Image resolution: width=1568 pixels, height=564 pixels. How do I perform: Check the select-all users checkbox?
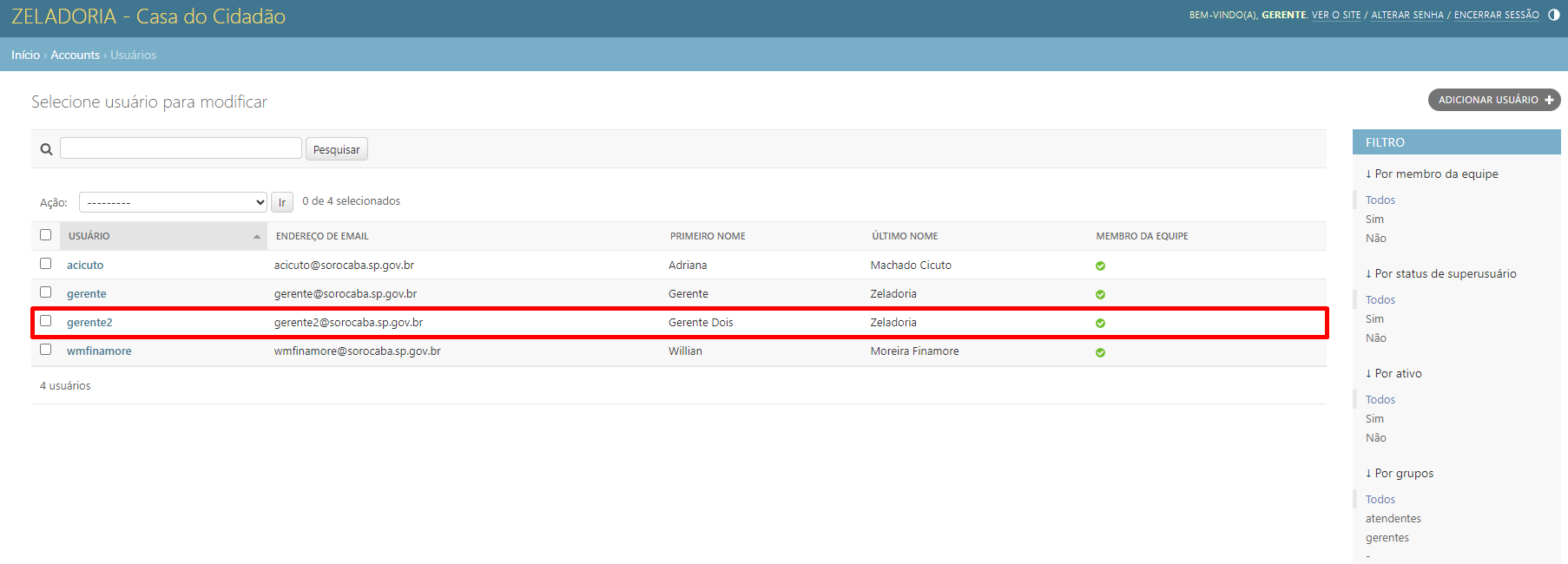point(46,235)
